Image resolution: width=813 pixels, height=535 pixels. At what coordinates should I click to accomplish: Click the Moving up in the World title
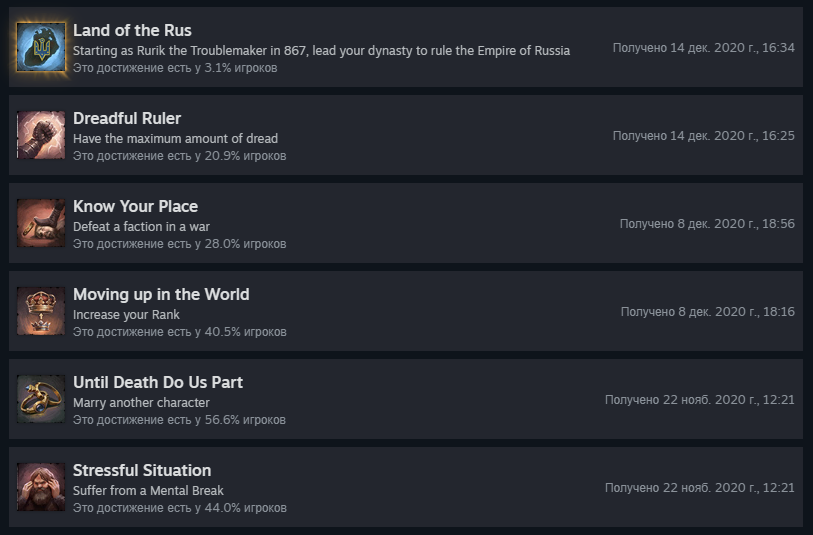[161, 294]
